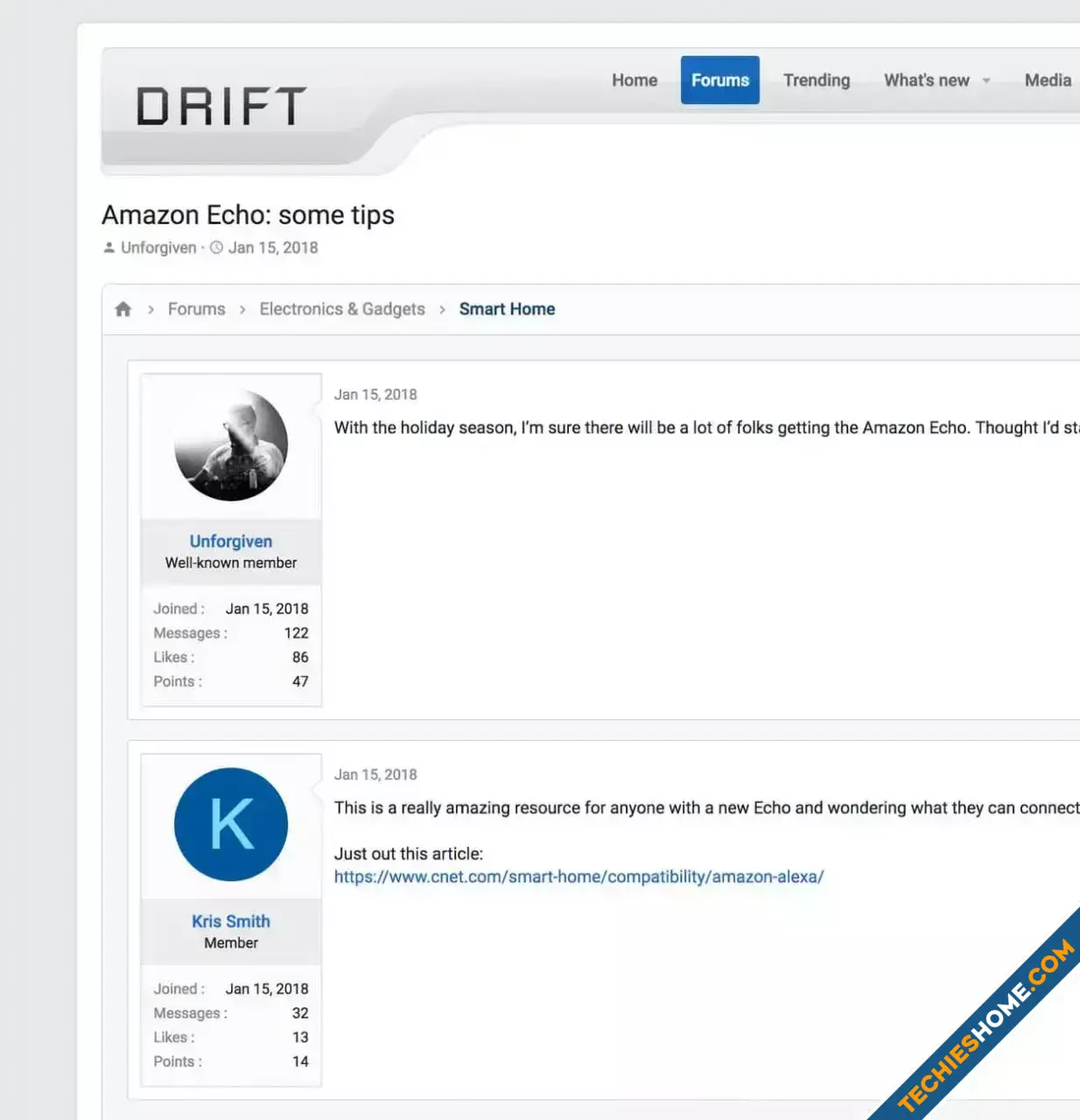This screenshot has height=1120, width=1080.
Task: Open the Unforgiven username in post sidebar
Action: point(231,542)
